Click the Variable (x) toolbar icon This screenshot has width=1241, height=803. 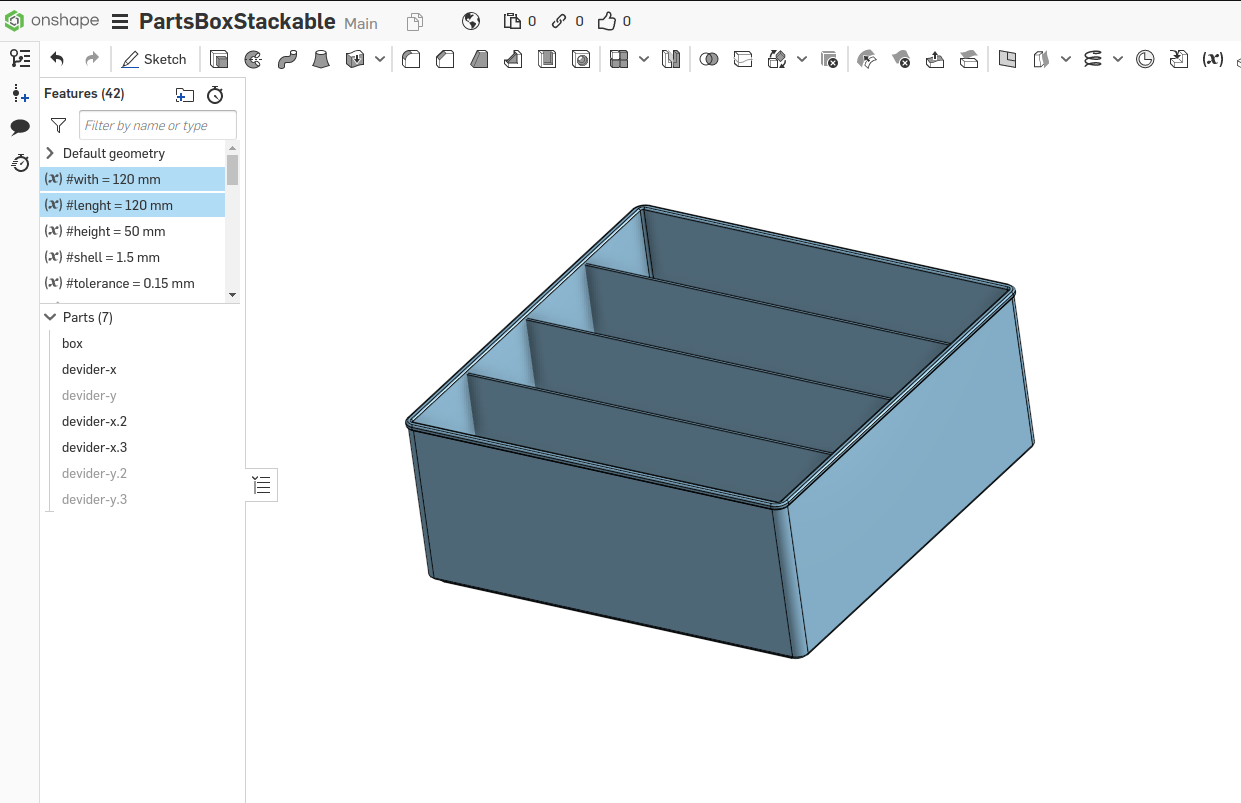pyautogui.click(x=1212, y=59)
